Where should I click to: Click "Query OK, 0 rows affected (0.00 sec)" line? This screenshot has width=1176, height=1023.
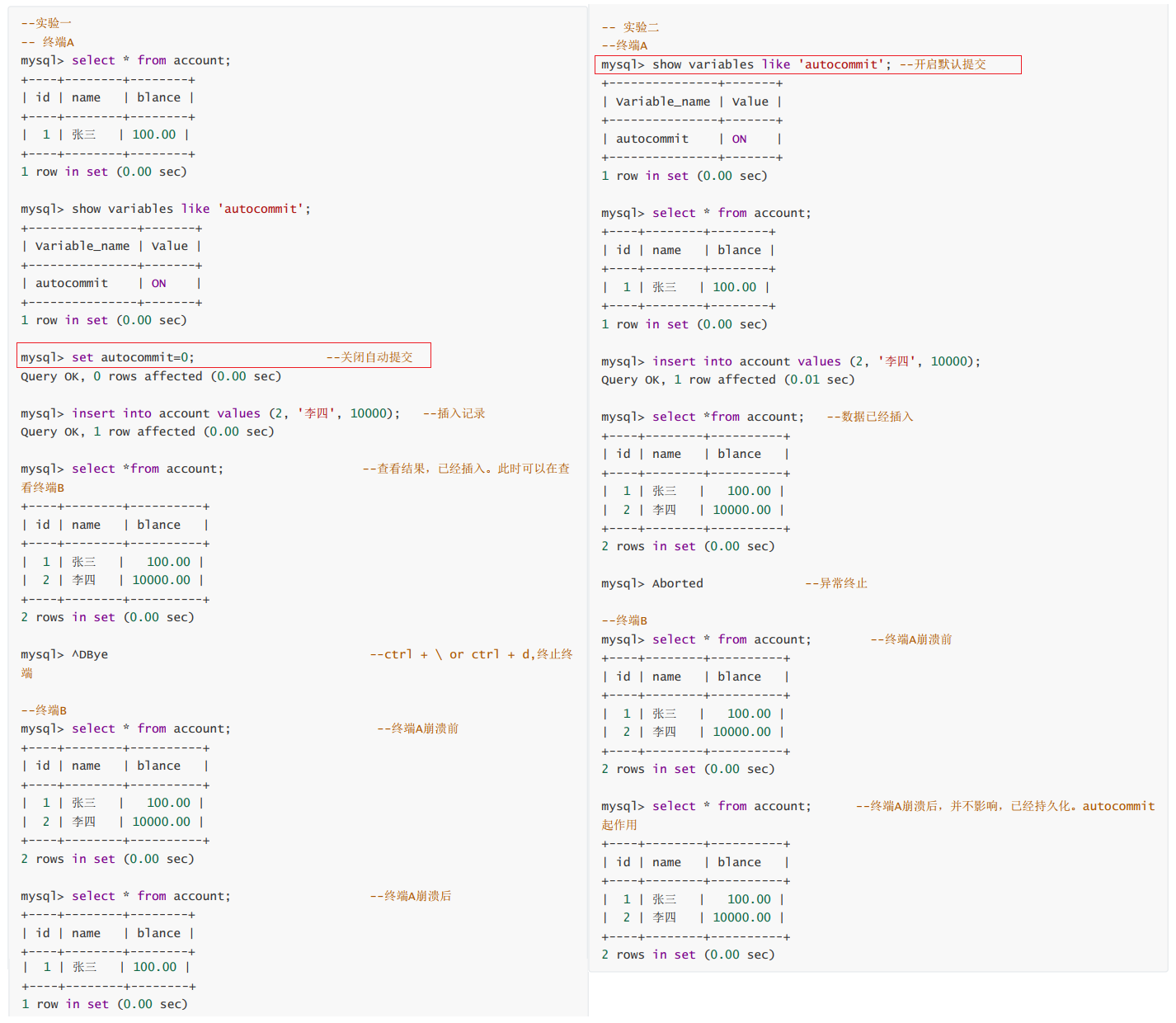tap(151, 376)
